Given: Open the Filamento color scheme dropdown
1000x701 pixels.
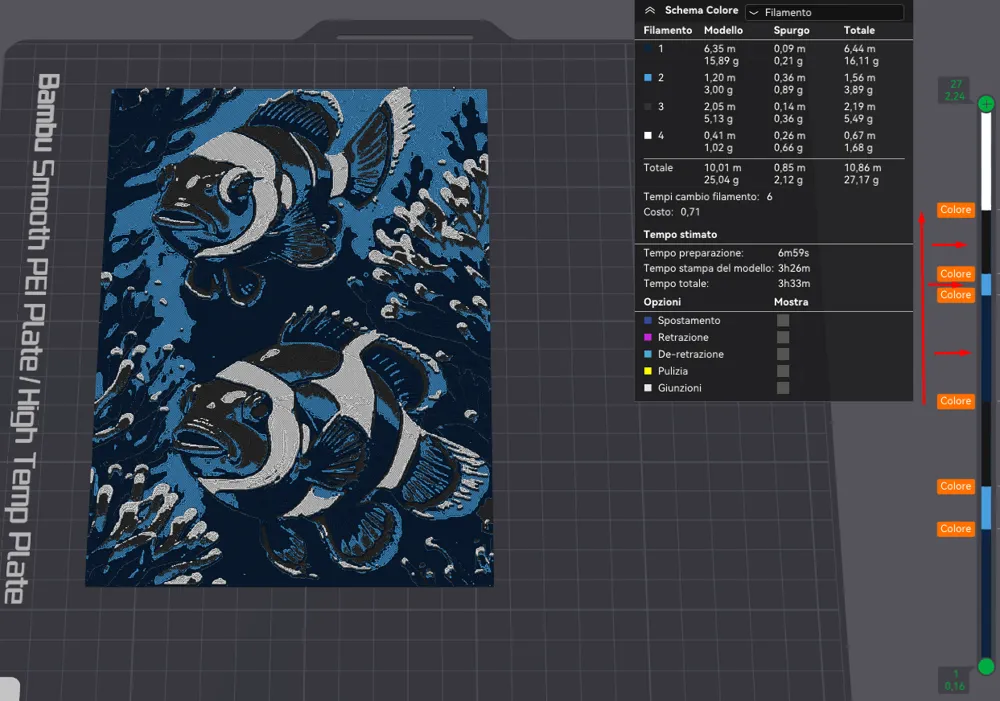Looking at the screenshot, I should 824,12.
